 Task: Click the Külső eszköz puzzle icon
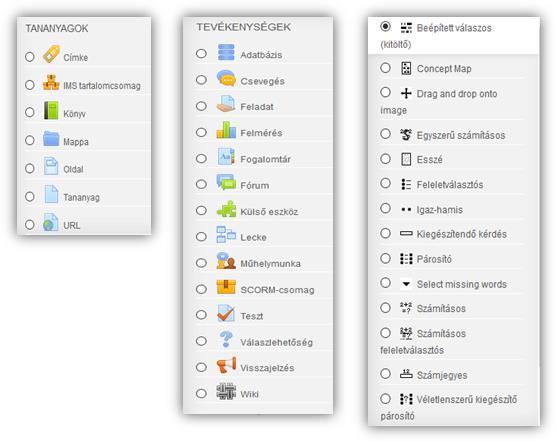[226, 209]
